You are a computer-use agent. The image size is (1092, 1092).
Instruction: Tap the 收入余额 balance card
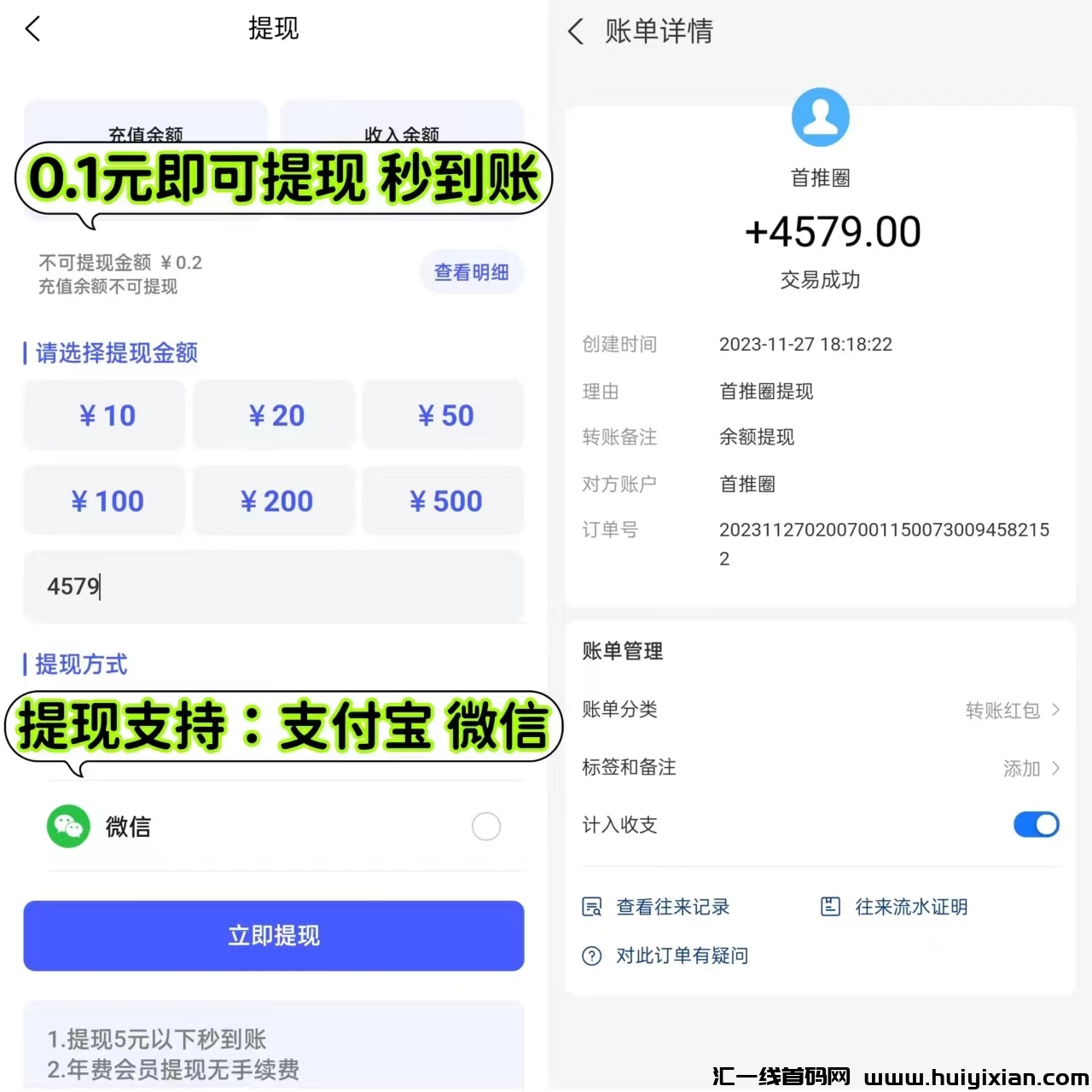pos(402,160)
